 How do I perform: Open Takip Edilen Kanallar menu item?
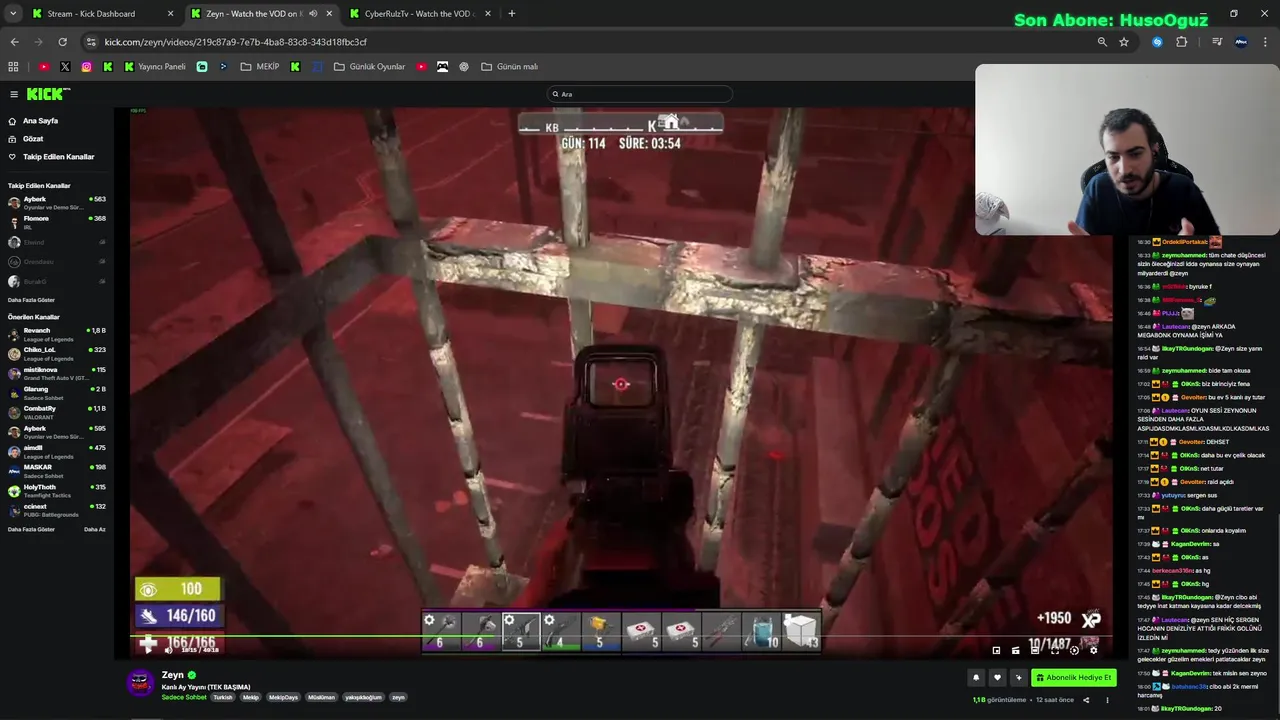tap(51, 157)
